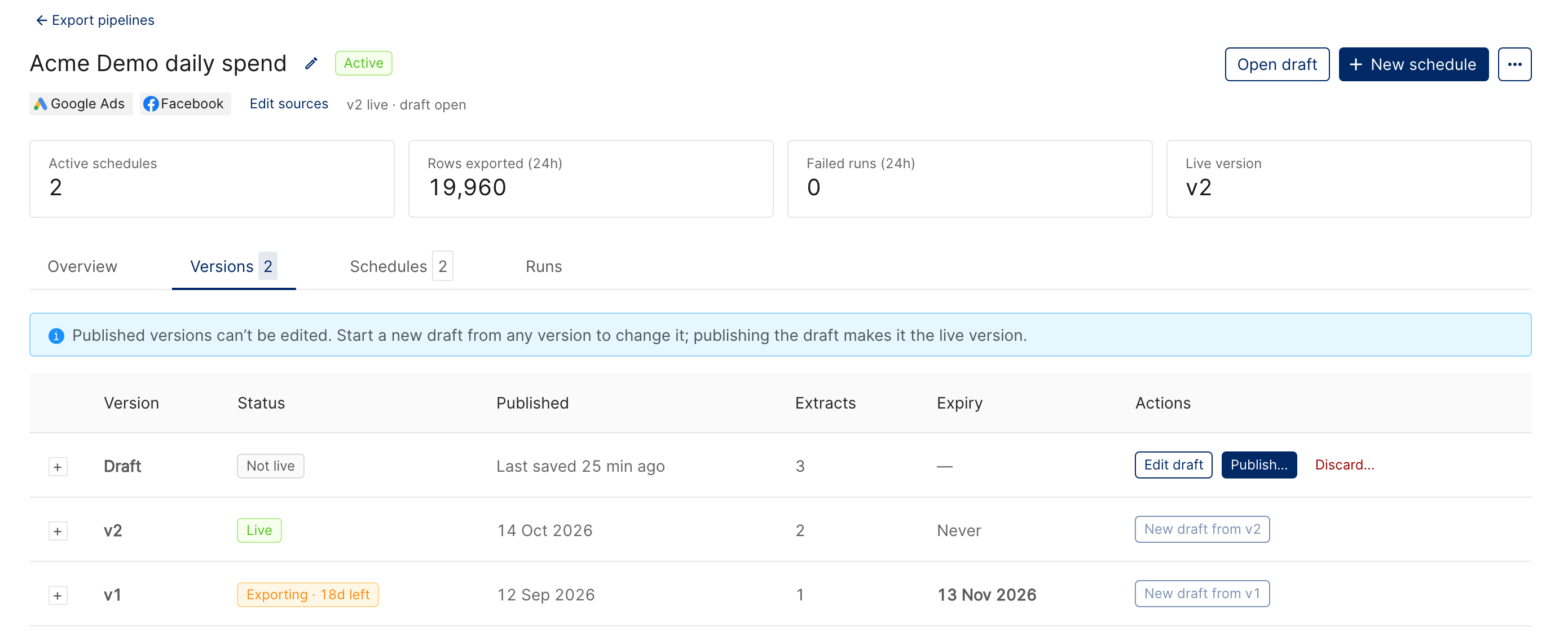The height and width of the screenshot is (632, 1568).
Task: Click the Google Ads source chip
Action: point(81,104)
